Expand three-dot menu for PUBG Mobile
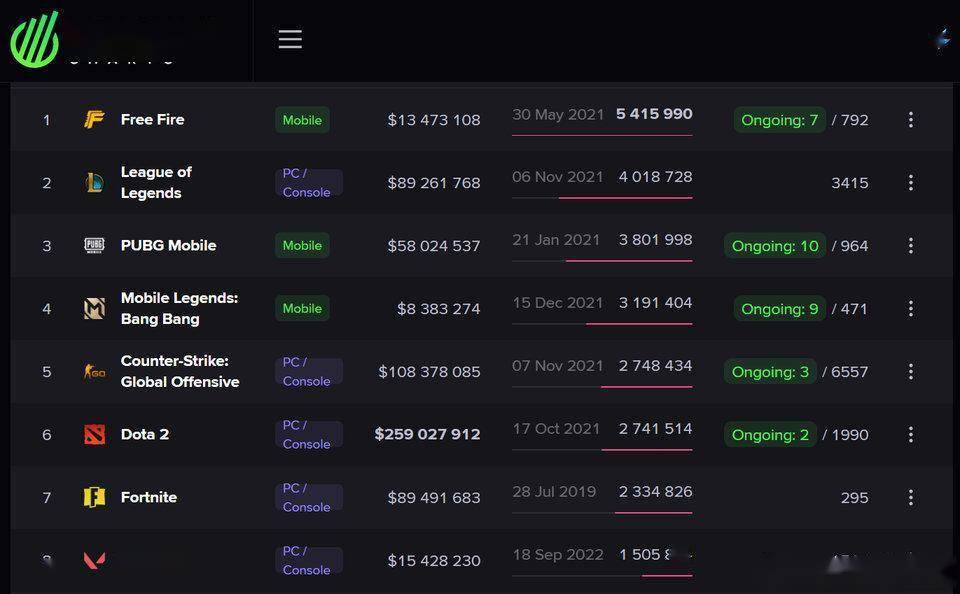This screenshot has width=960, height=594. [x=910, y=246]
